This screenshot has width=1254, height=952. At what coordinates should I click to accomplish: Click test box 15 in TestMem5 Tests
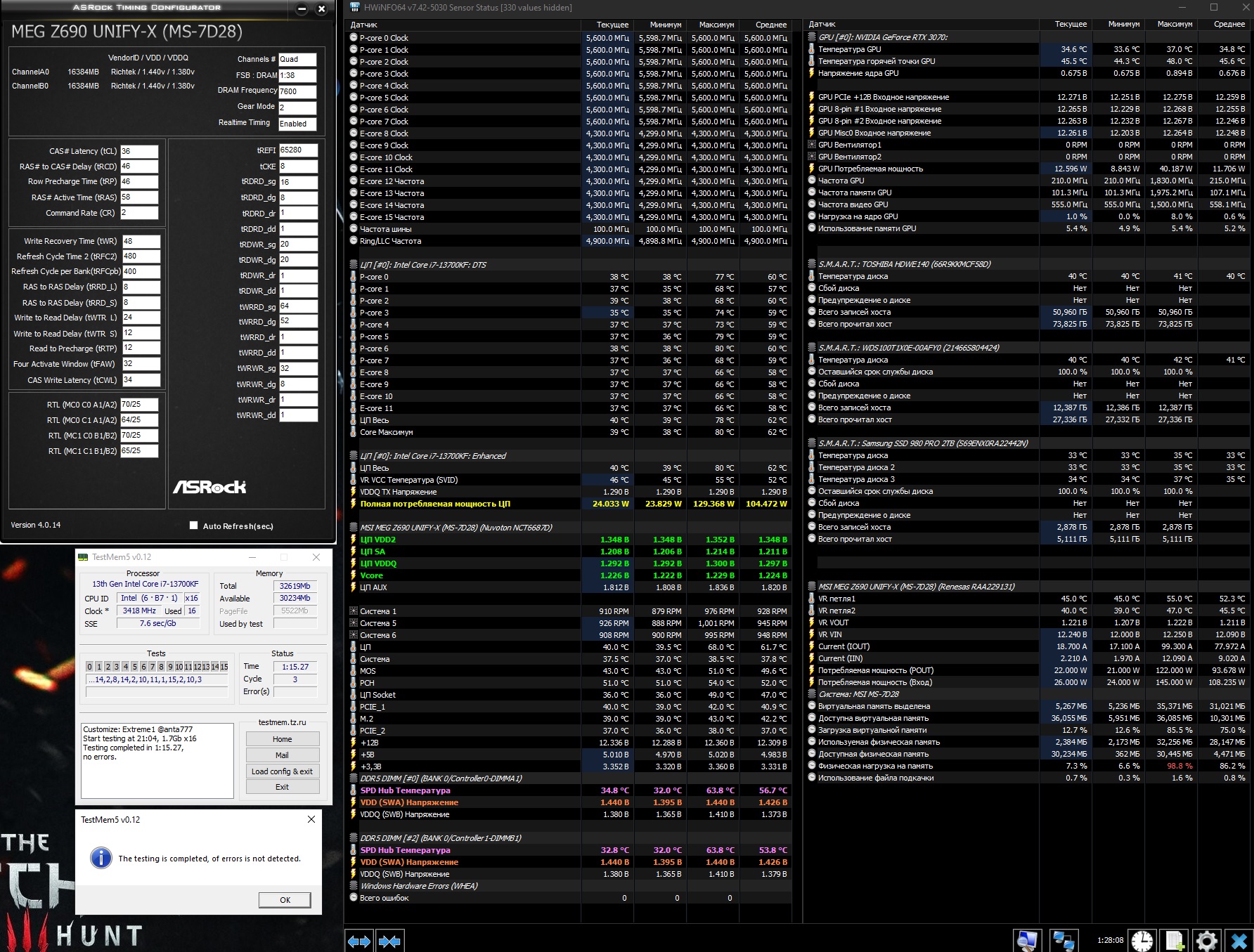(x=224, y=667)
